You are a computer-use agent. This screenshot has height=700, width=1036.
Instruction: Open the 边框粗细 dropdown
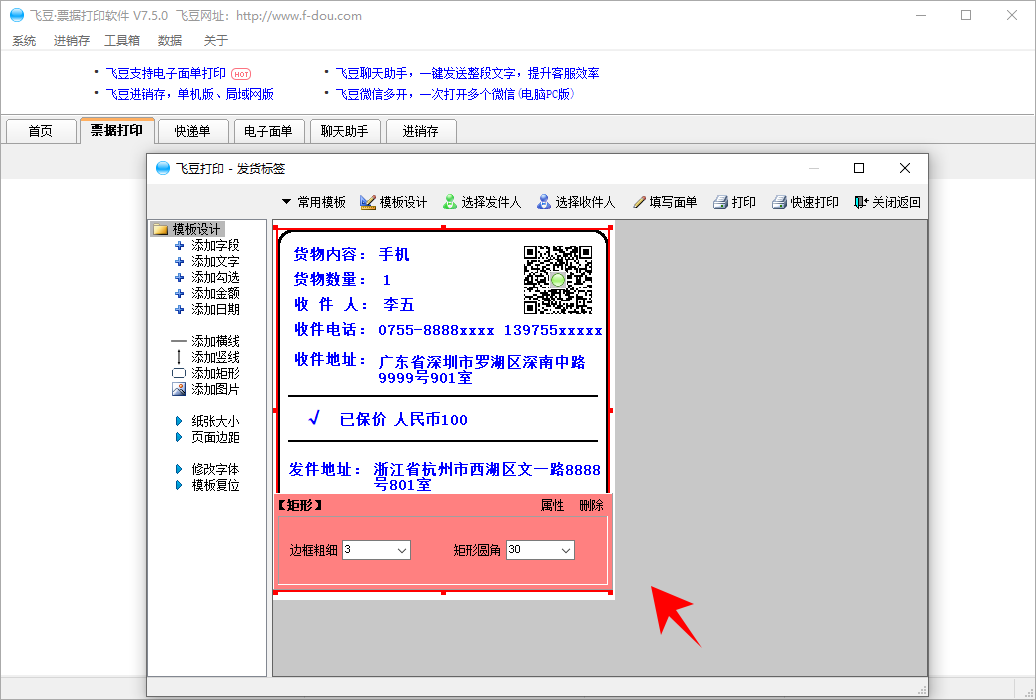coord(402,550)
